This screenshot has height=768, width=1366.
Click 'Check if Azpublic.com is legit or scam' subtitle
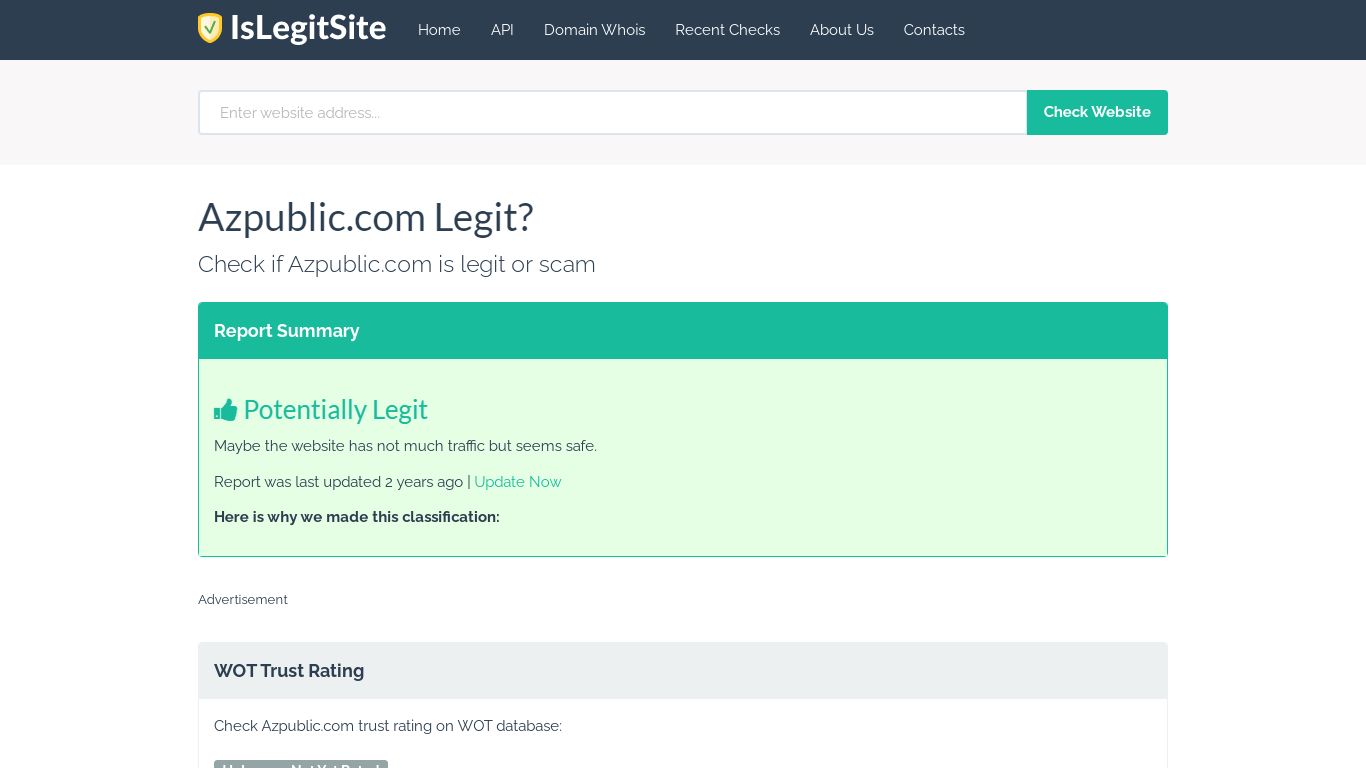(x=397, y=264)
